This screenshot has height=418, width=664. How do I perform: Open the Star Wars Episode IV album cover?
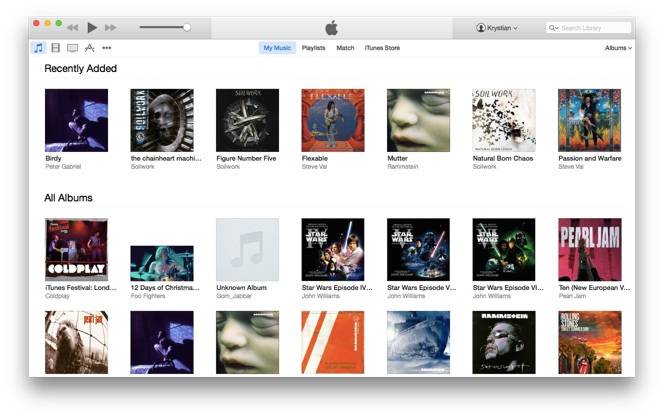(x=333, y=249)
